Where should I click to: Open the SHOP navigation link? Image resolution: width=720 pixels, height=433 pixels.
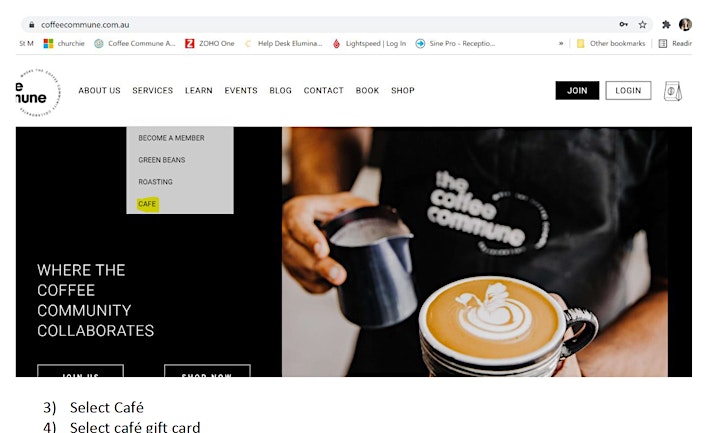point(403,91)
